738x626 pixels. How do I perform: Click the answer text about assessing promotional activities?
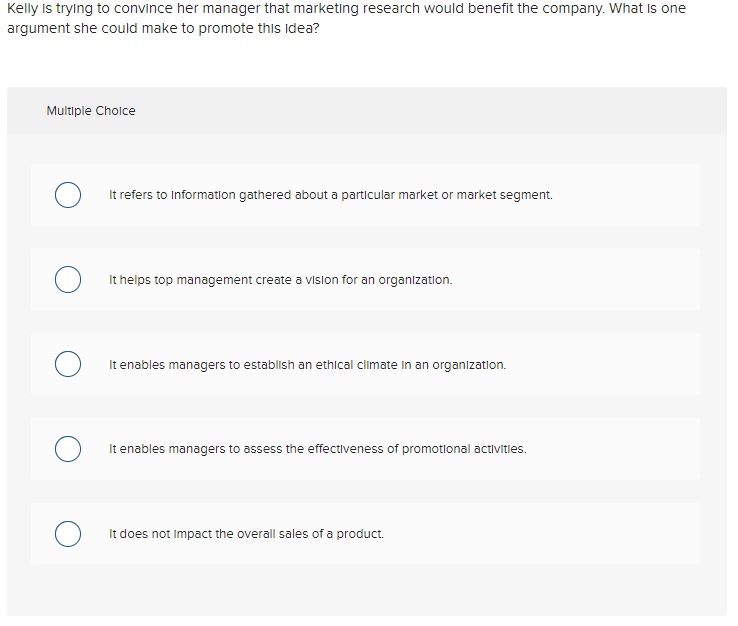[317, 449]
